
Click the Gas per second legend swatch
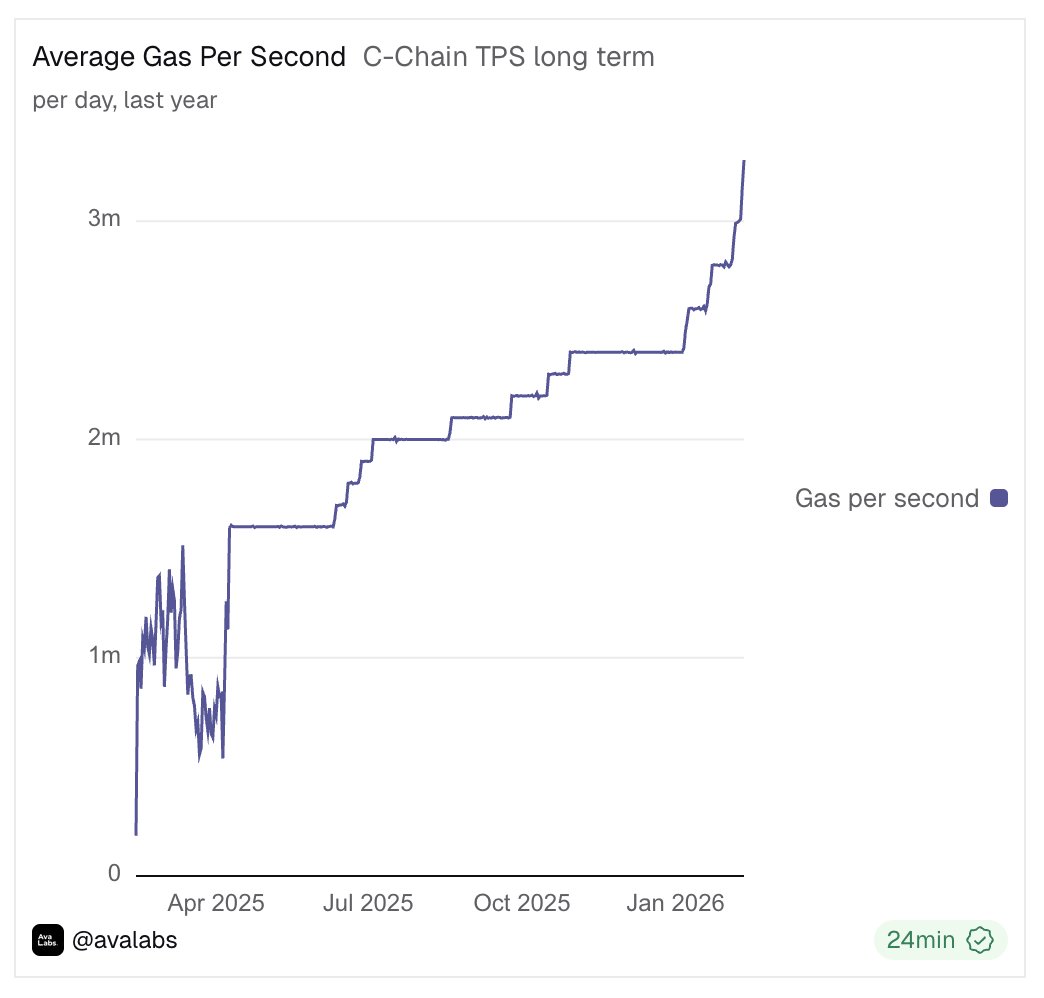point(998,498)
